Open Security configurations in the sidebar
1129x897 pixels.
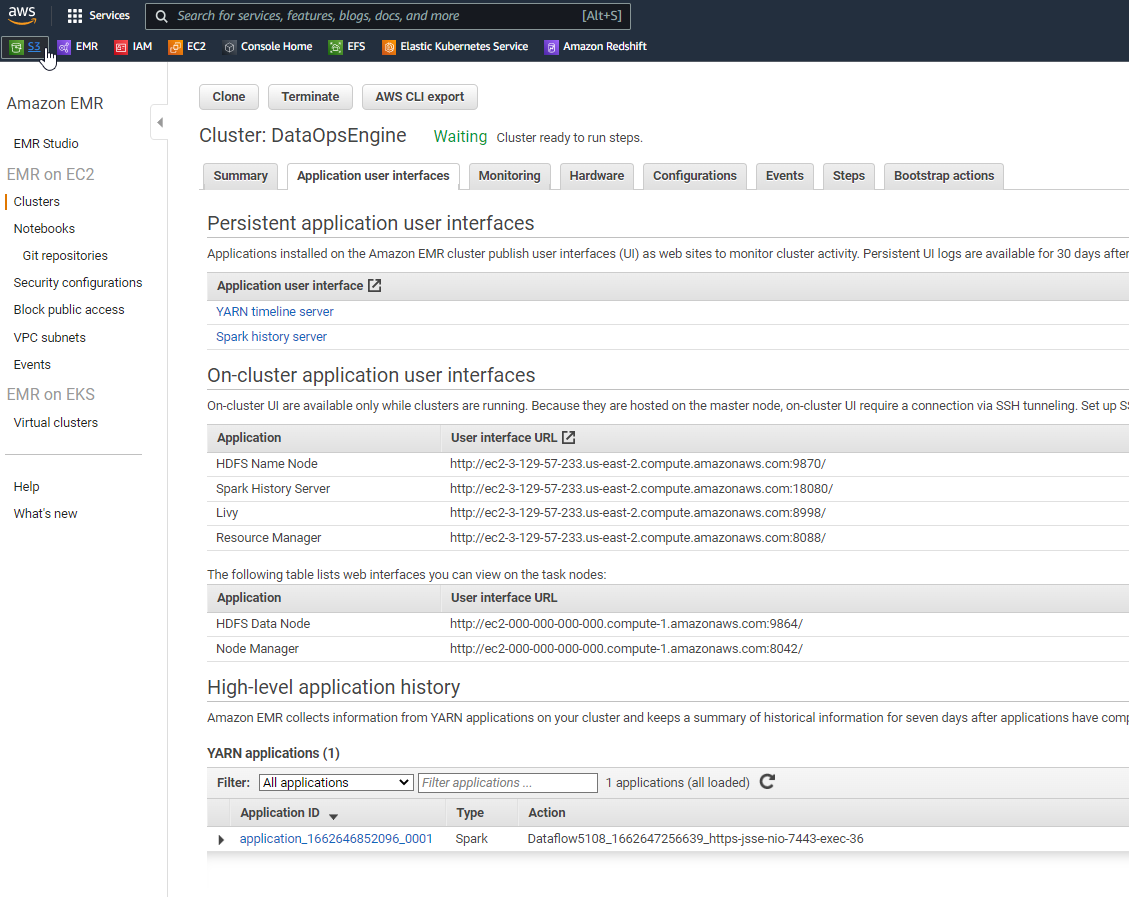coord(78,283)
